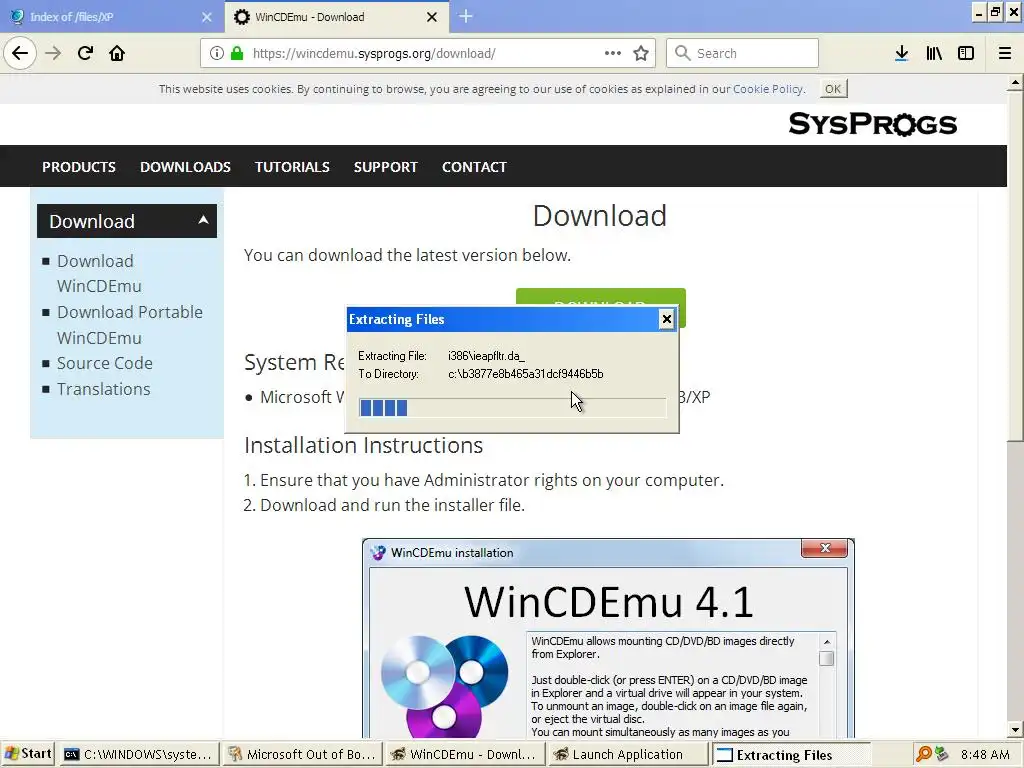The image size is (1024, 768).
Task: Accept cookies with the OK button
Action: pyautogui.click(x=833, y=89)
